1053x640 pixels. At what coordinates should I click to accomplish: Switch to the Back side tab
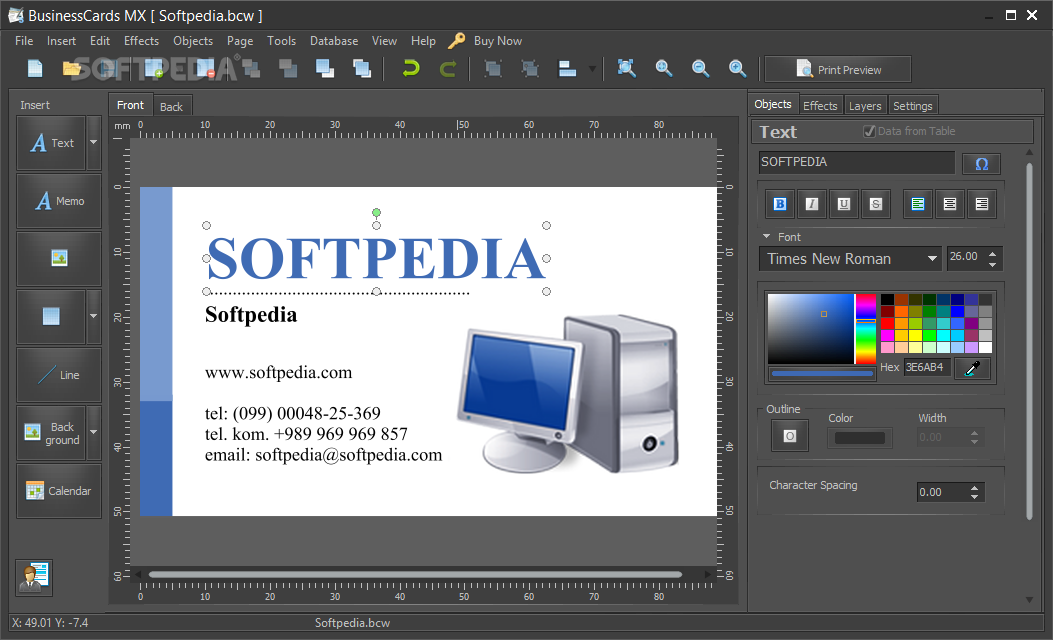coord(171,107)
